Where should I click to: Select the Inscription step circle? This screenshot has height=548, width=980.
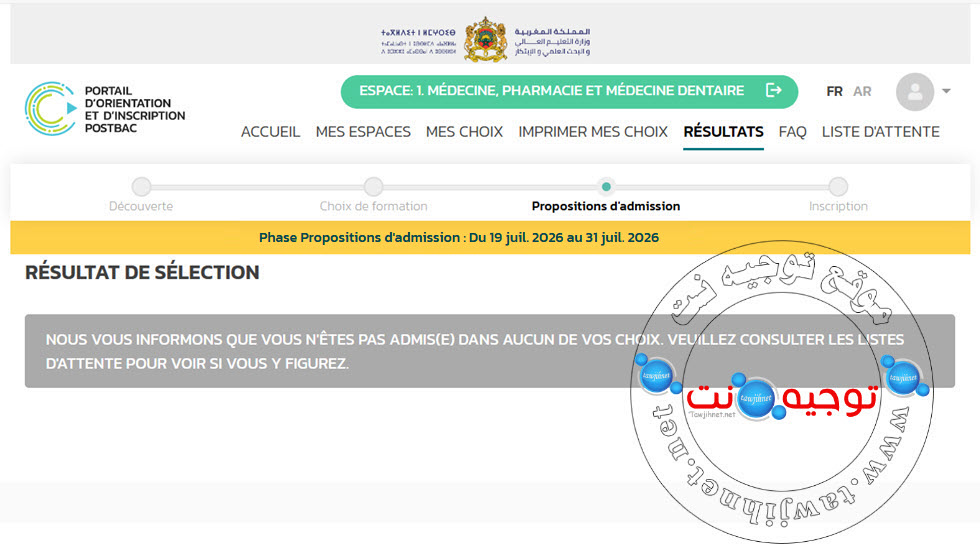tap(838, 186)
